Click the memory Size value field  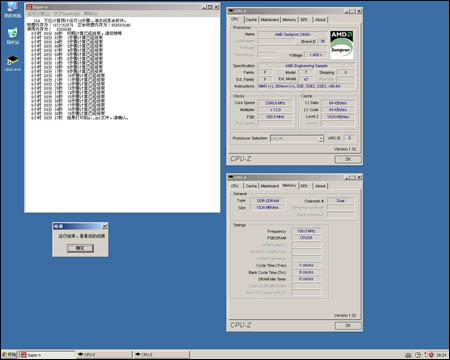coord(268,207)
